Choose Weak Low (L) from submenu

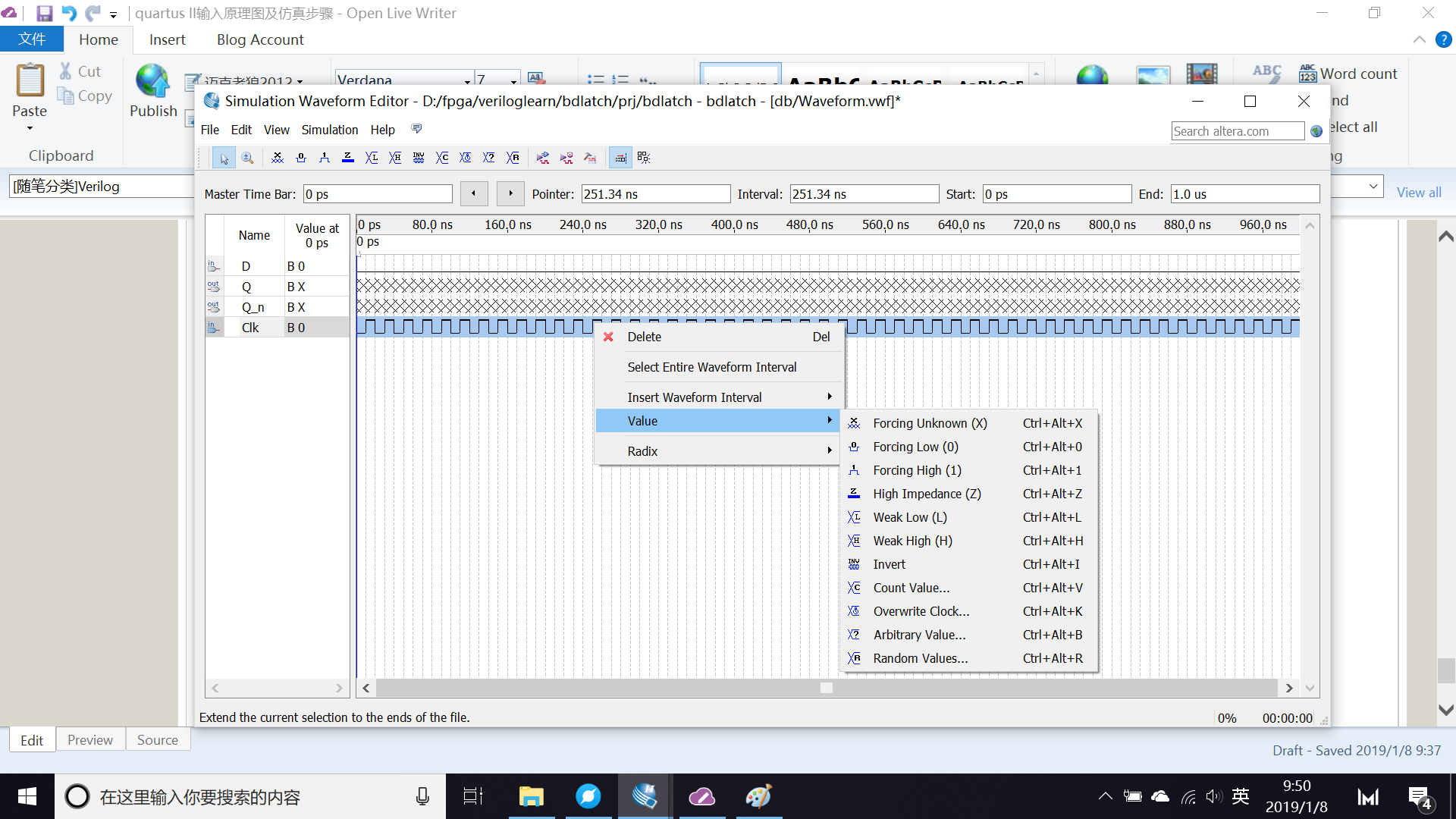click(969, 517)
